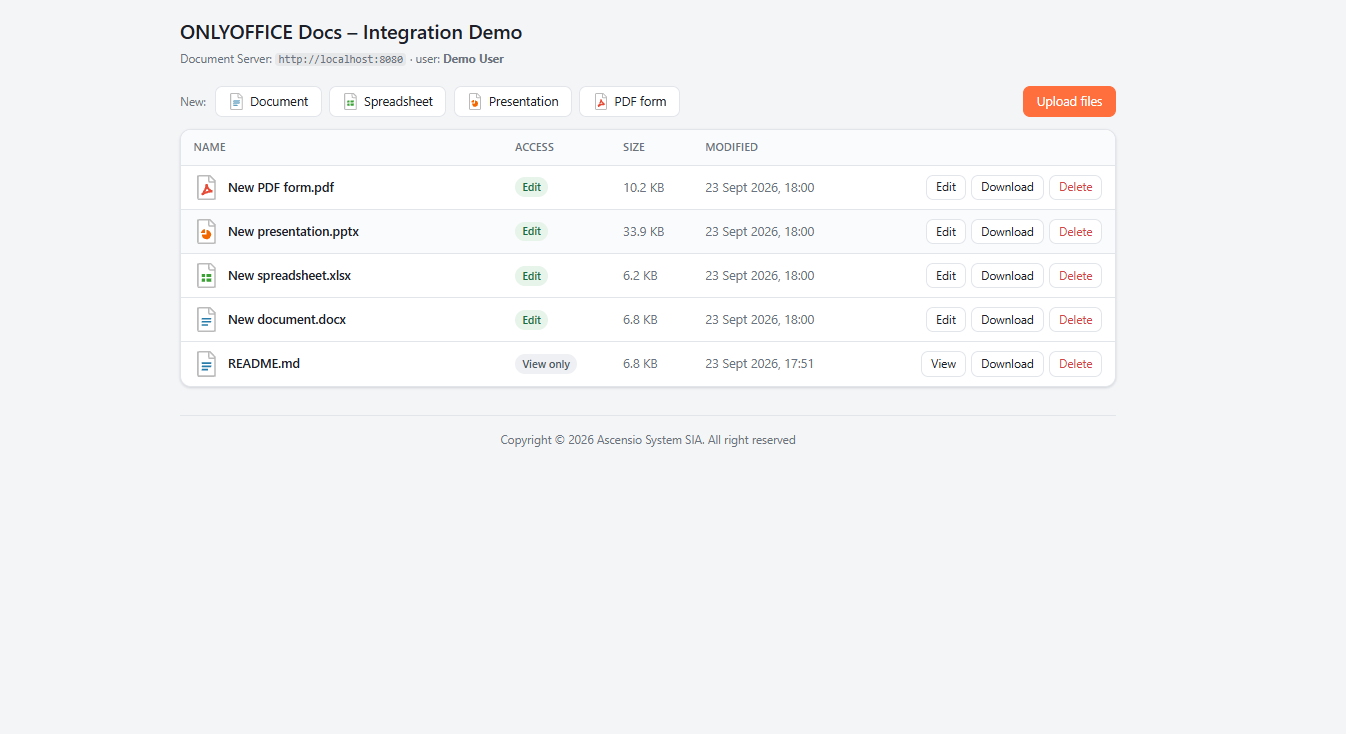
Task: Open the file name New spreadsheet.xlsx
Action: pyautogui.click(x=289, y=275)
